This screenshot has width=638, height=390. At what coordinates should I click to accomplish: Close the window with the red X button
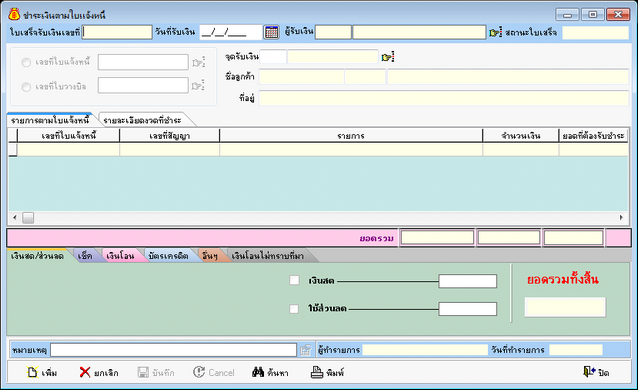coord(618,15)
